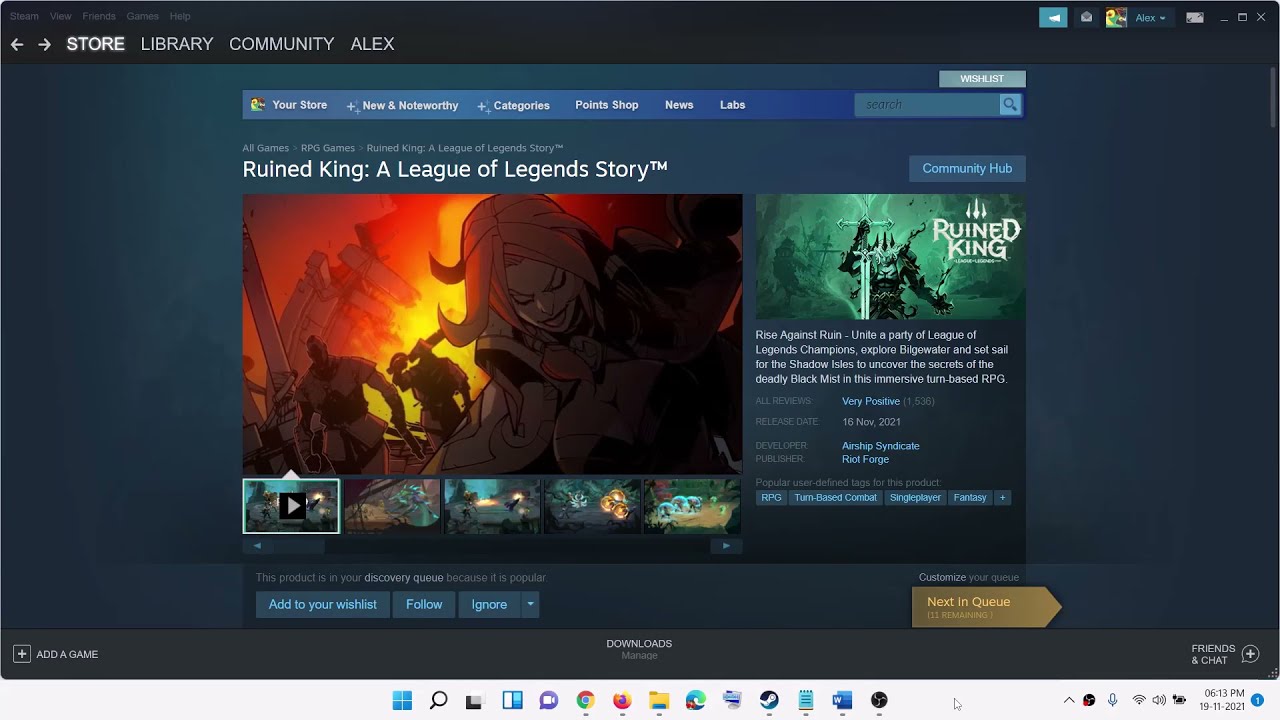1280x720 pixels.
Task: Open the inbox envelope icon
Action: tap(1086, 17)
